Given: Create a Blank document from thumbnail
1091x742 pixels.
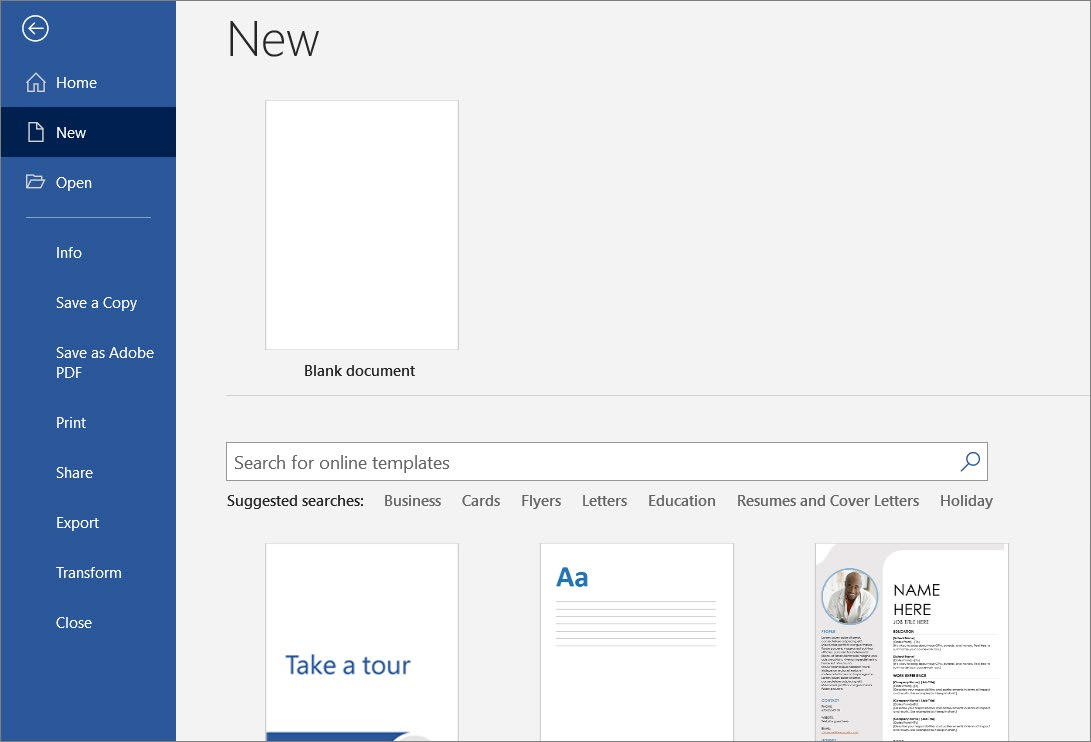Looking at the screenshot, I should (x=362, y=225).
